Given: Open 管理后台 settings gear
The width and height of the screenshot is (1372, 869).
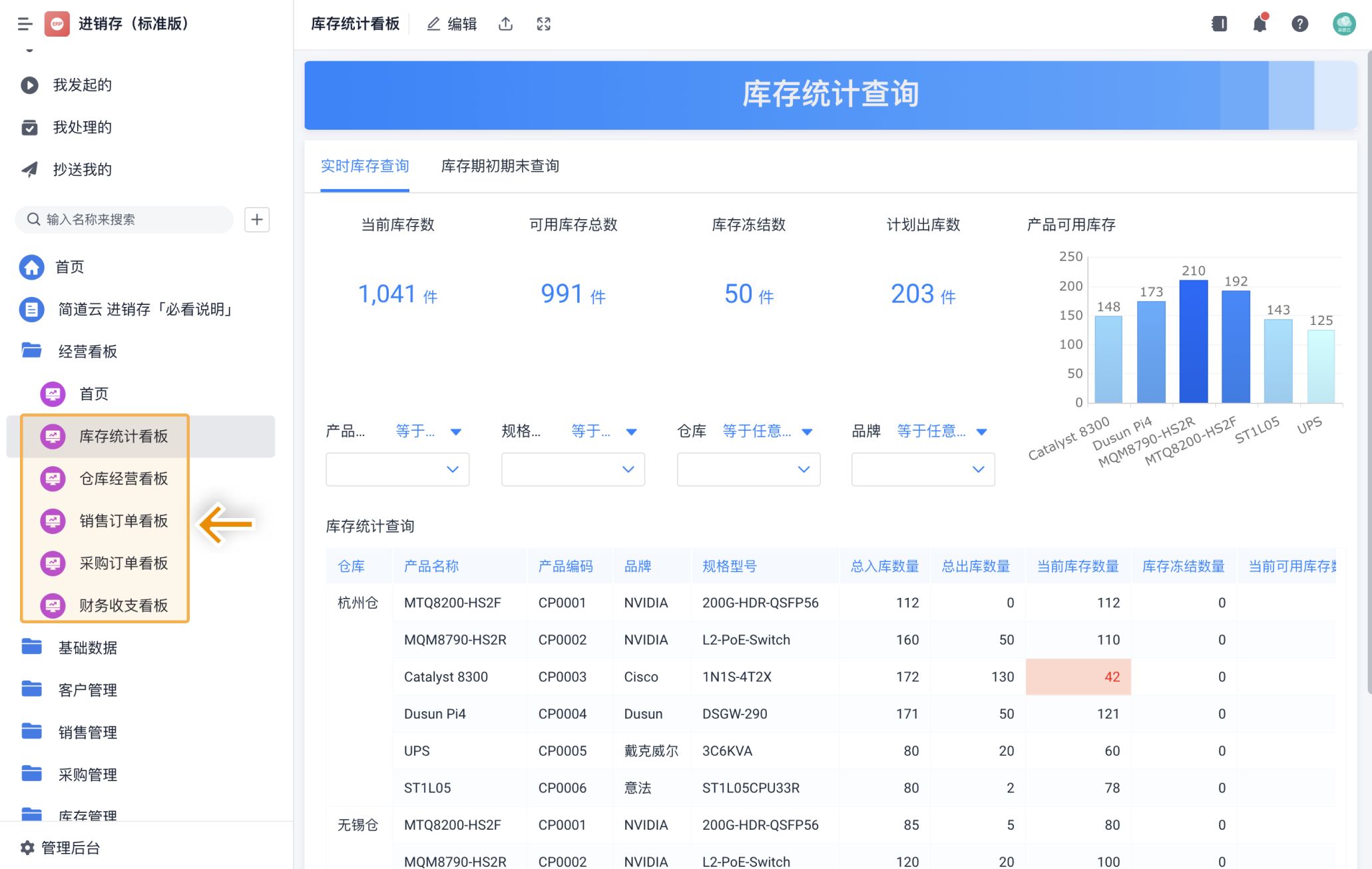Looking at the screenshot, I should (x=27, y=848).
